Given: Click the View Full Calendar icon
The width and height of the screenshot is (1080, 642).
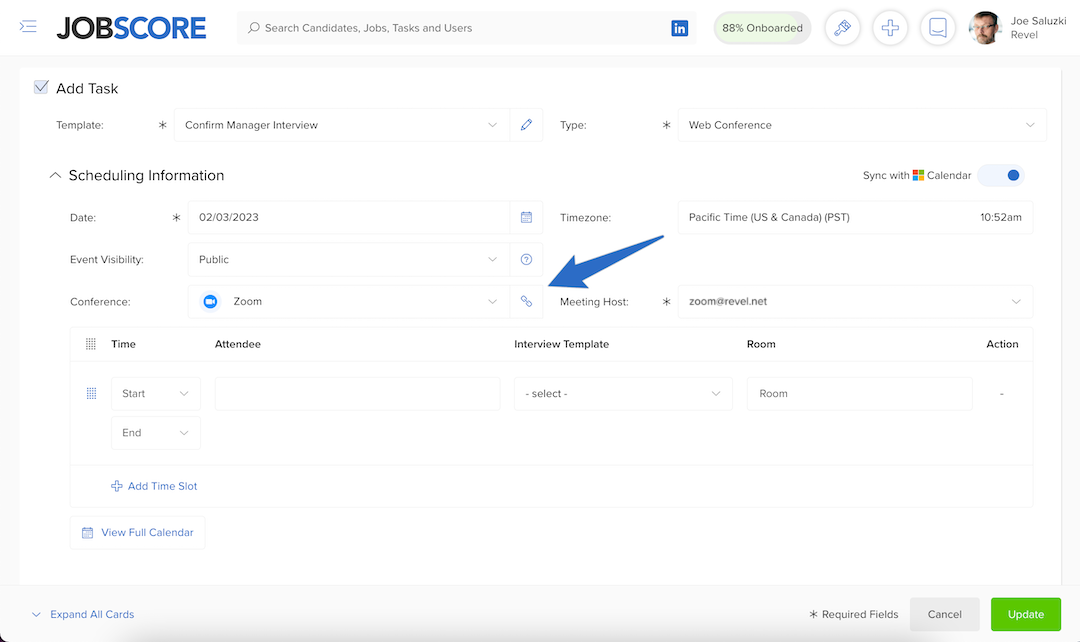Looking at the screenshot, I should (x=87, y=532).
